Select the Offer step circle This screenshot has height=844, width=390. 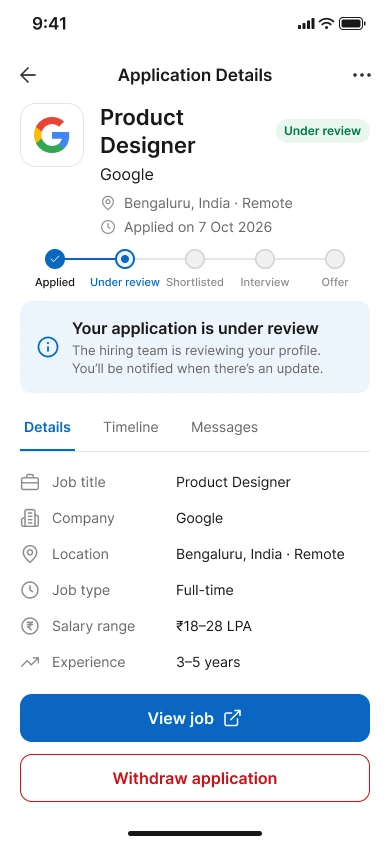tap(335, 259)
